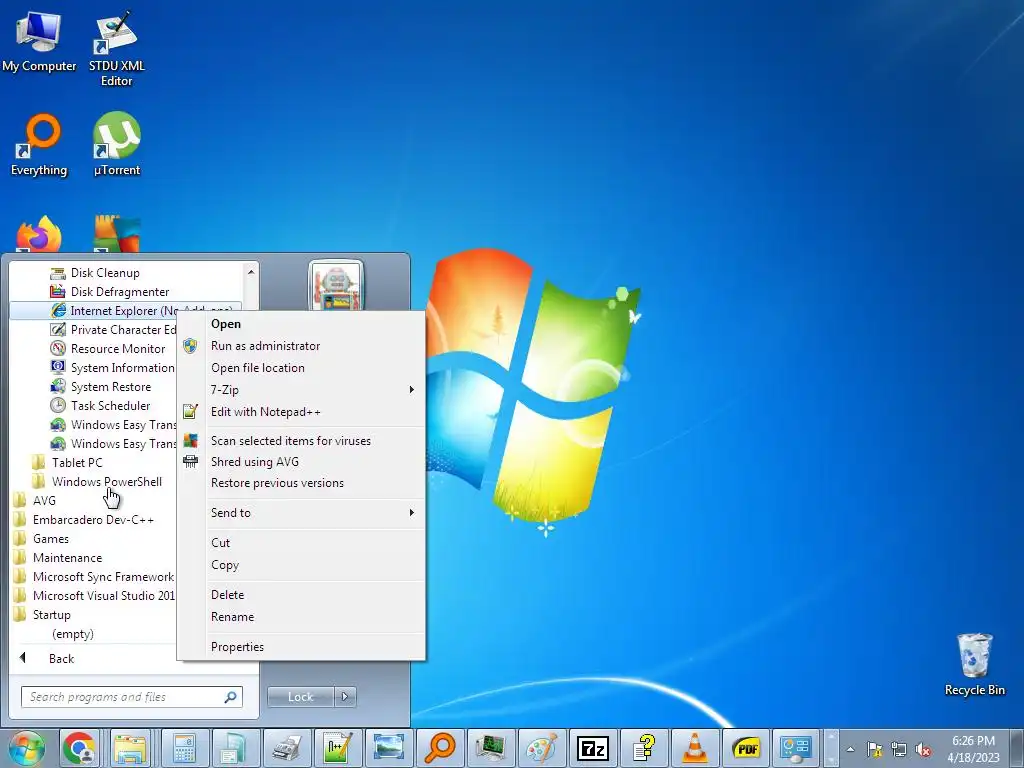1024x768 pixels.
Task: Choose Restore previous versions
Action: 301,483
